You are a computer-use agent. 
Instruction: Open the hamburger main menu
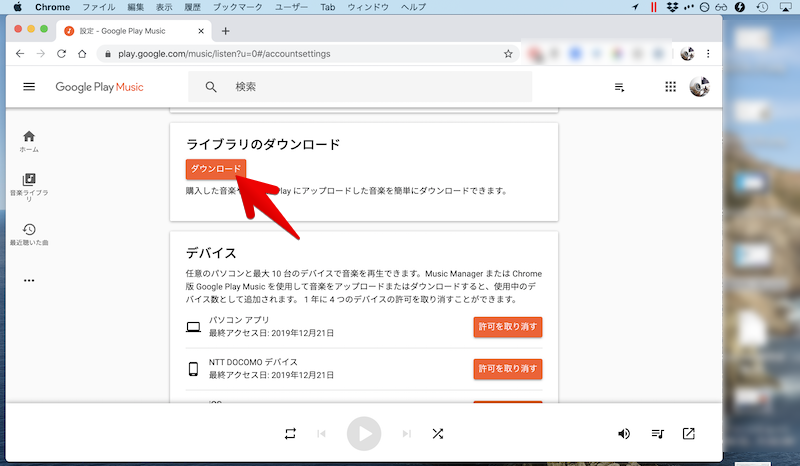[29, 87]
